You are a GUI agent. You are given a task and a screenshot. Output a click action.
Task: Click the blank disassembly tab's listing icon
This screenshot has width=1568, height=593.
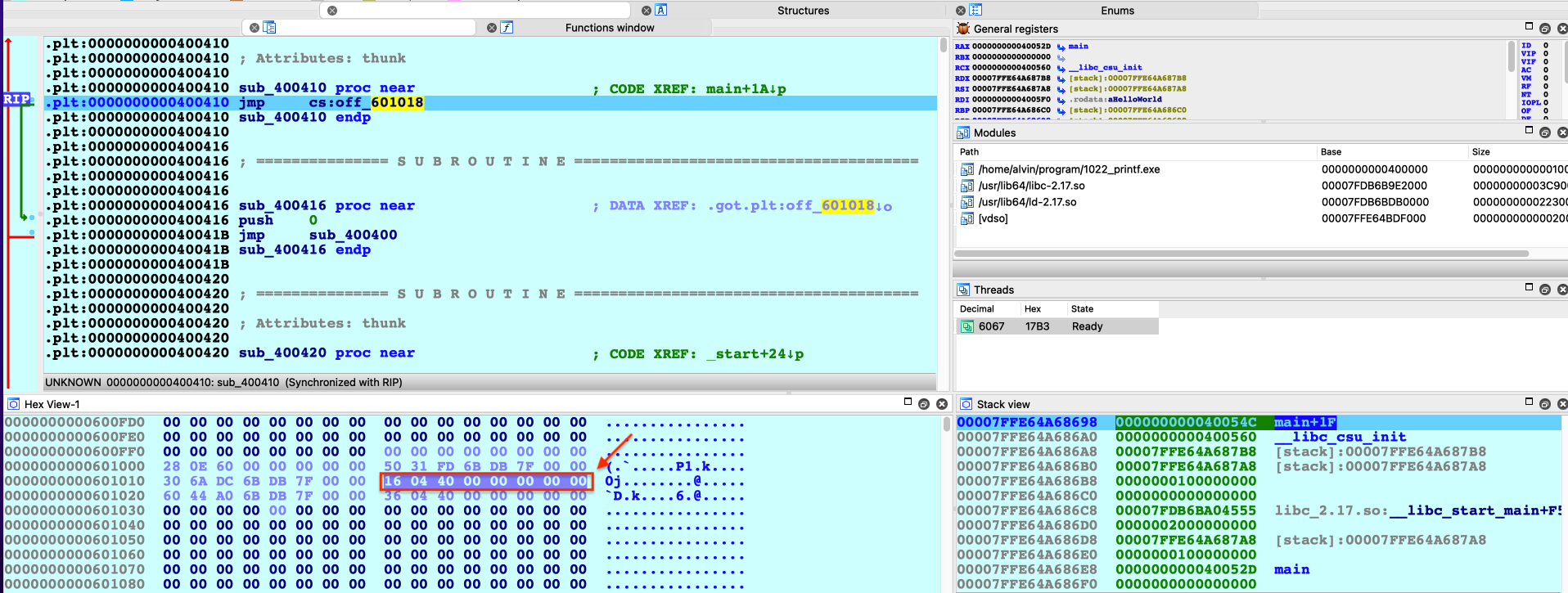[269, 28]
